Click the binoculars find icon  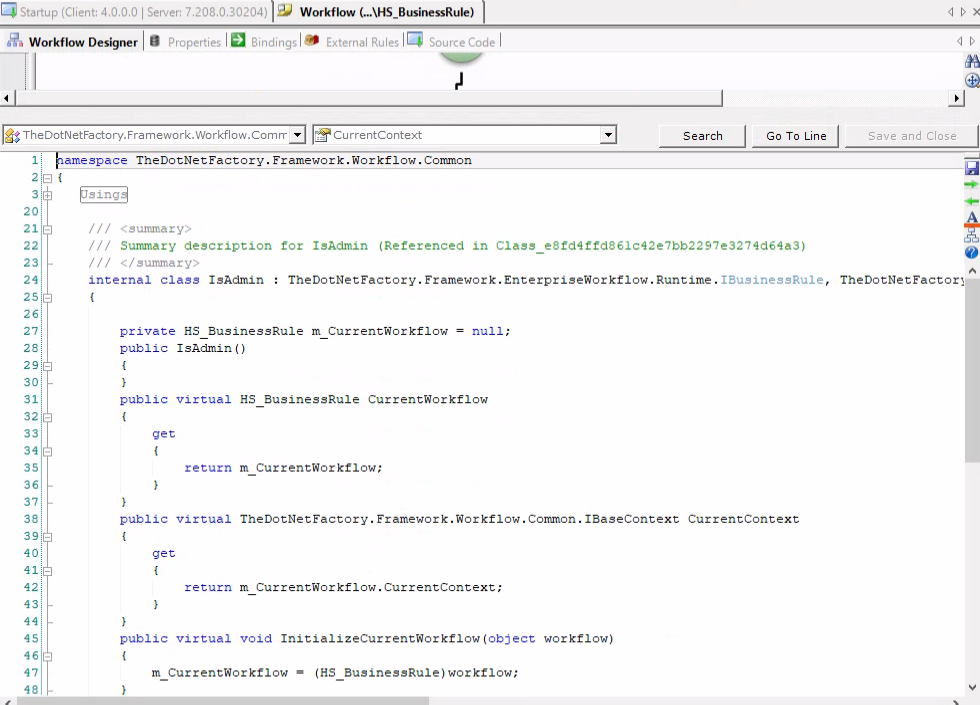click(x=972, y=61)
